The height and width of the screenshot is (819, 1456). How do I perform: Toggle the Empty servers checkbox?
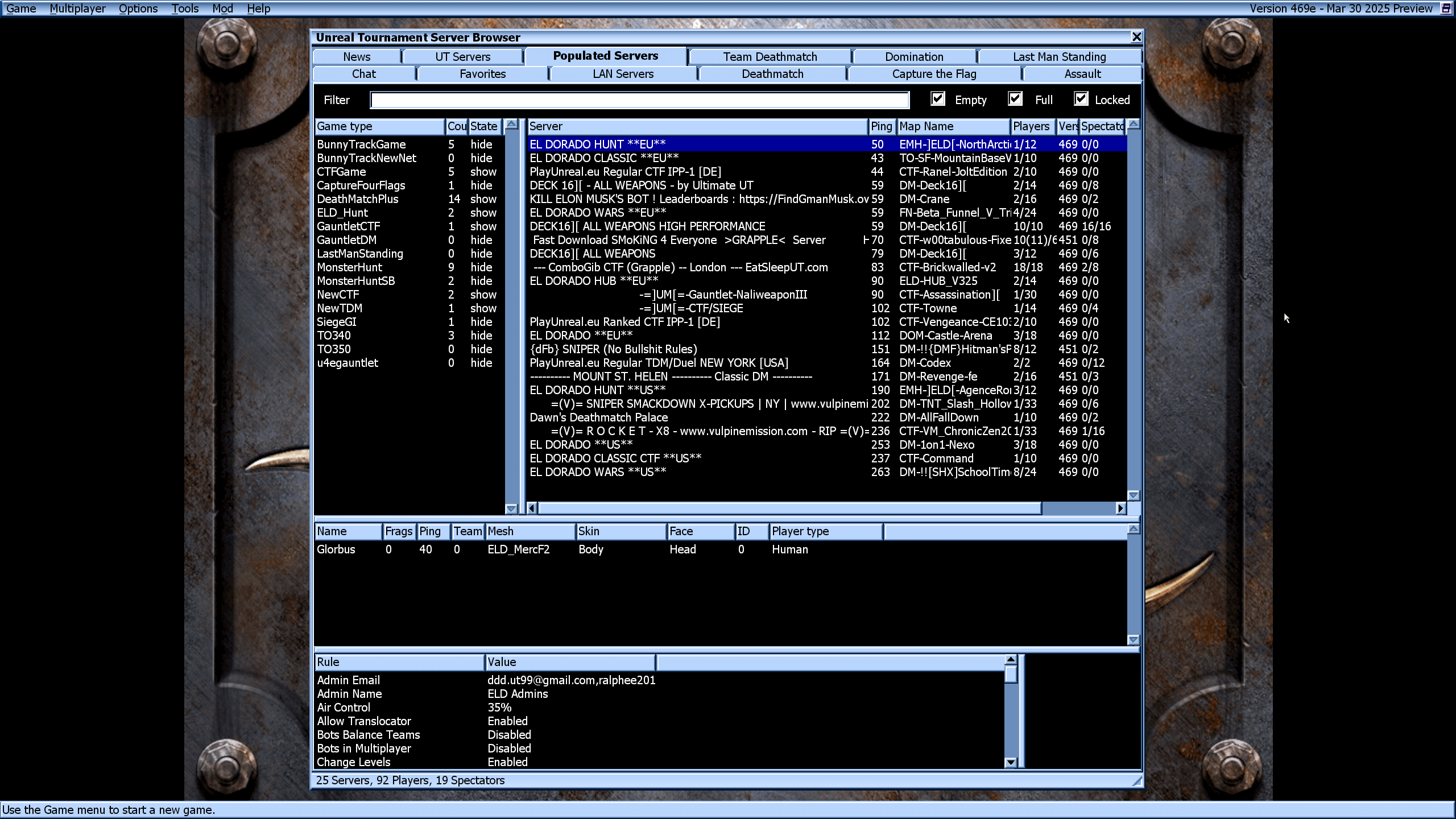[x=938, y=99]
